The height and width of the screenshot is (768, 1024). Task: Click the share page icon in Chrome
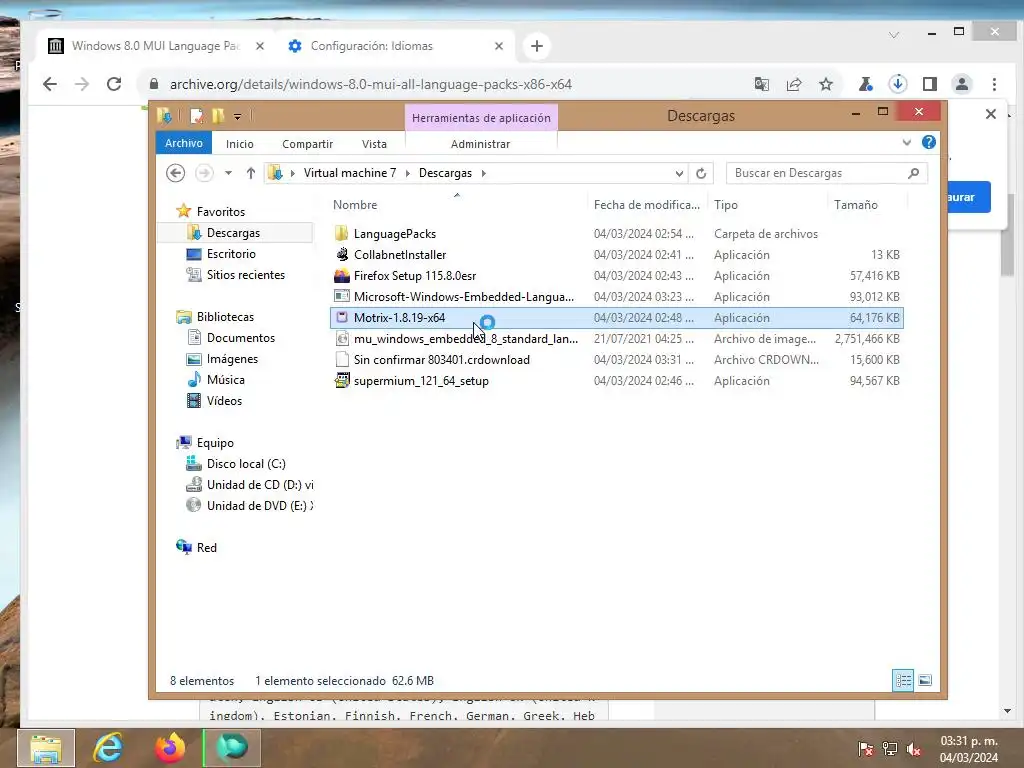794,84
